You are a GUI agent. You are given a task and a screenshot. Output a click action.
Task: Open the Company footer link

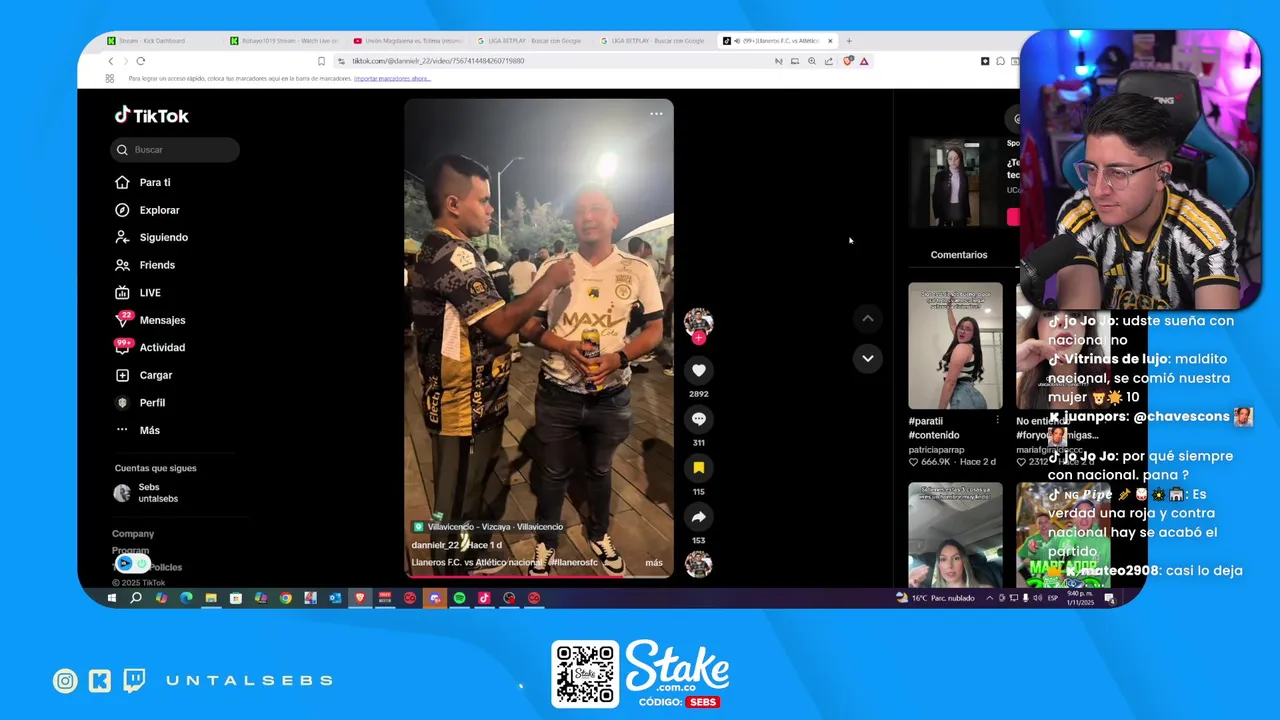(133, 534)
